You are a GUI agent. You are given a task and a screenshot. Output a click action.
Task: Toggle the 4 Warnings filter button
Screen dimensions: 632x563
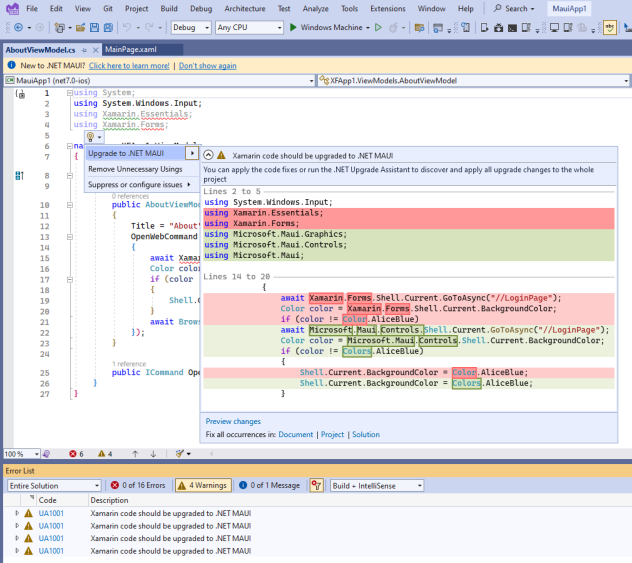pos(203,485)
